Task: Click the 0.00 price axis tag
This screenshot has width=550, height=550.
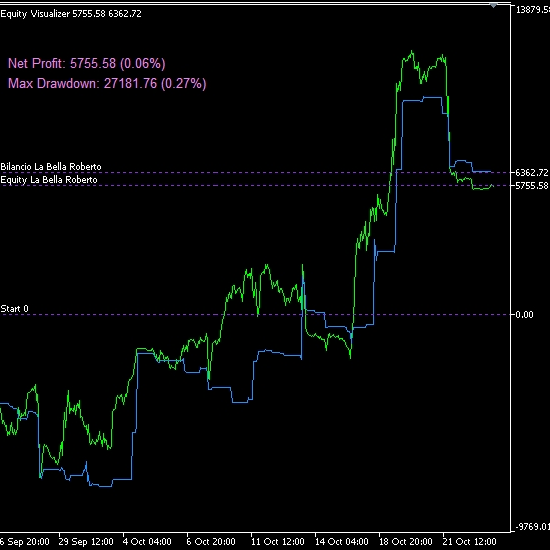Action: [524, 315]
